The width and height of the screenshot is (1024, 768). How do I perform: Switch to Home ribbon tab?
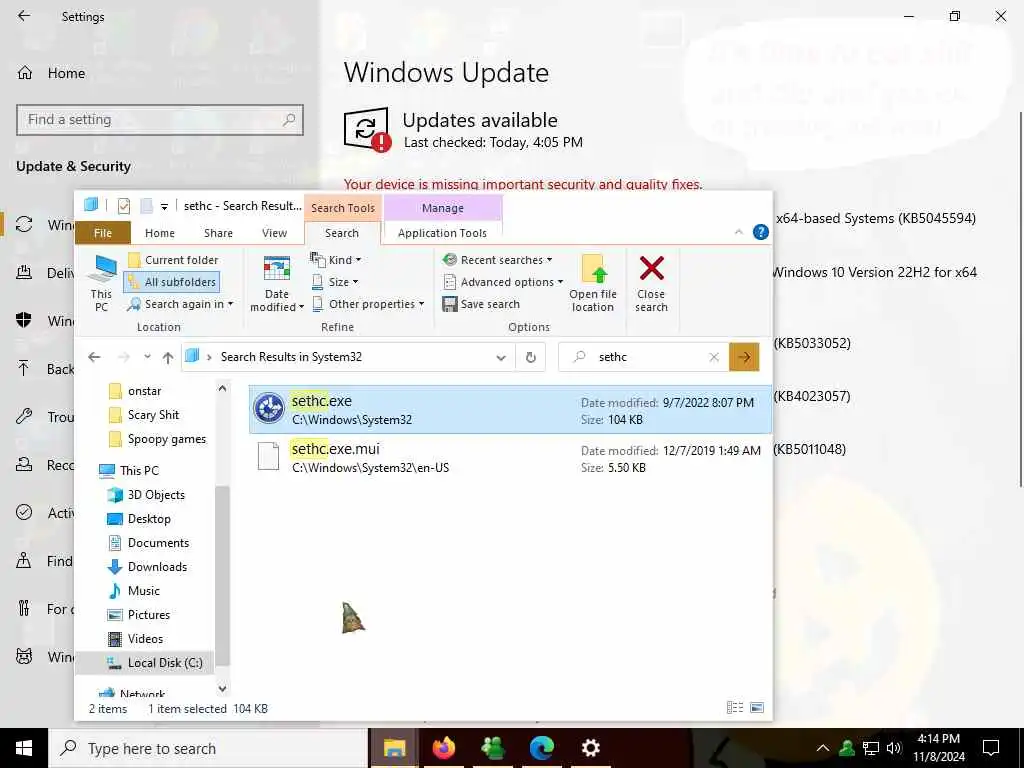pos(160,233)
